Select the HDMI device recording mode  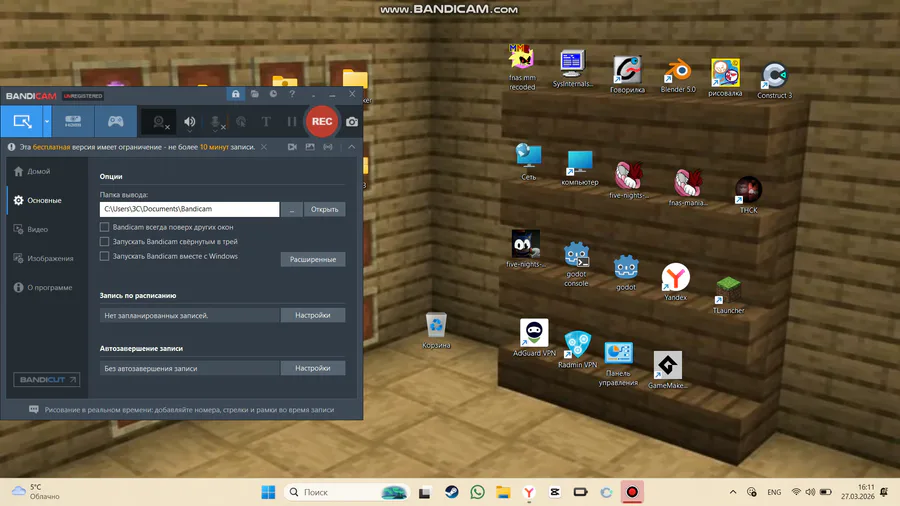tap(73, 121)
